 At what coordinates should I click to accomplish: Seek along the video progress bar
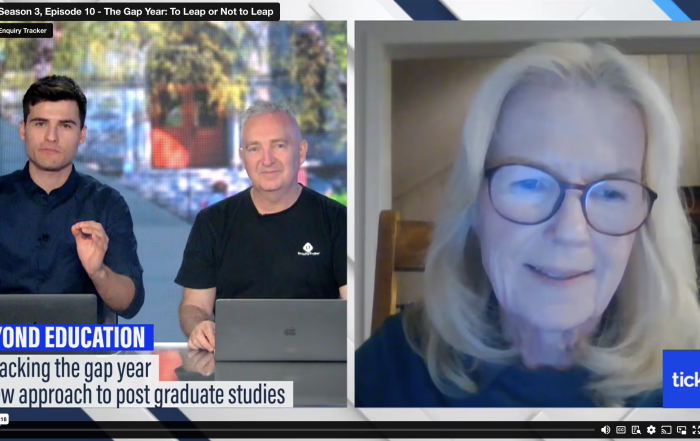tap(297, 430)
